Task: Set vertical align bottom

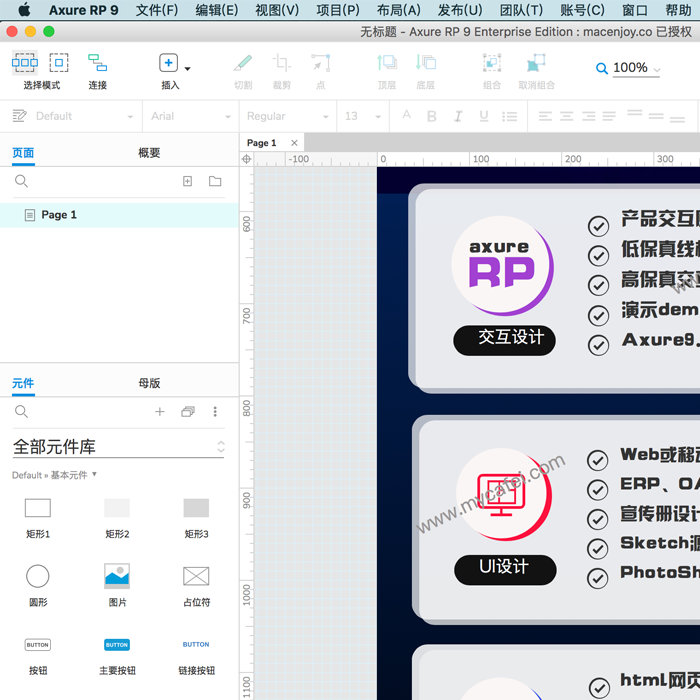Action: (677, 119)
